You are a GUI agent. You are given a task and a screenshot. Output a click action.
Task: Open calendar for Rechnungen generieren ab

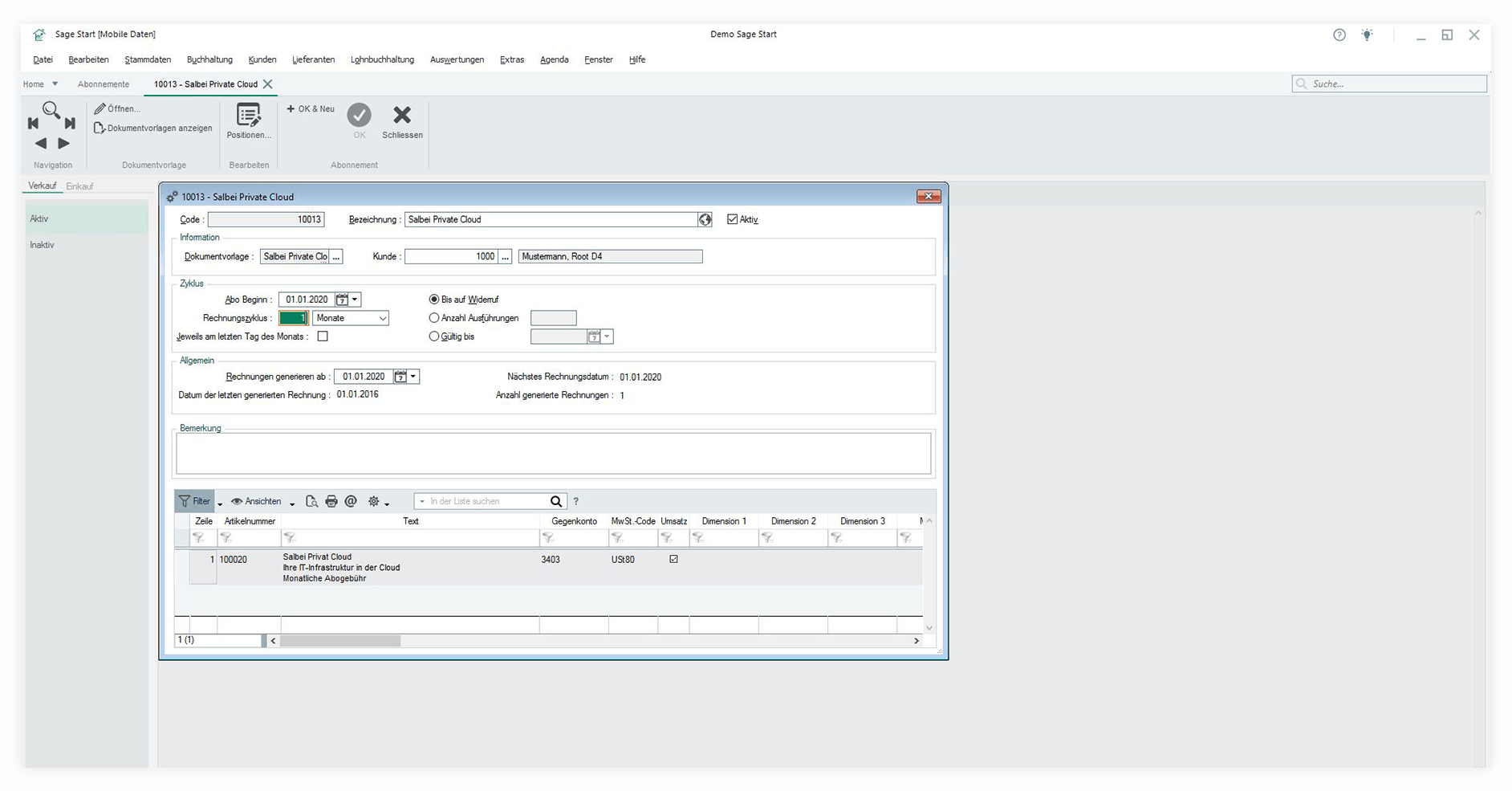[x=400, y=377]
